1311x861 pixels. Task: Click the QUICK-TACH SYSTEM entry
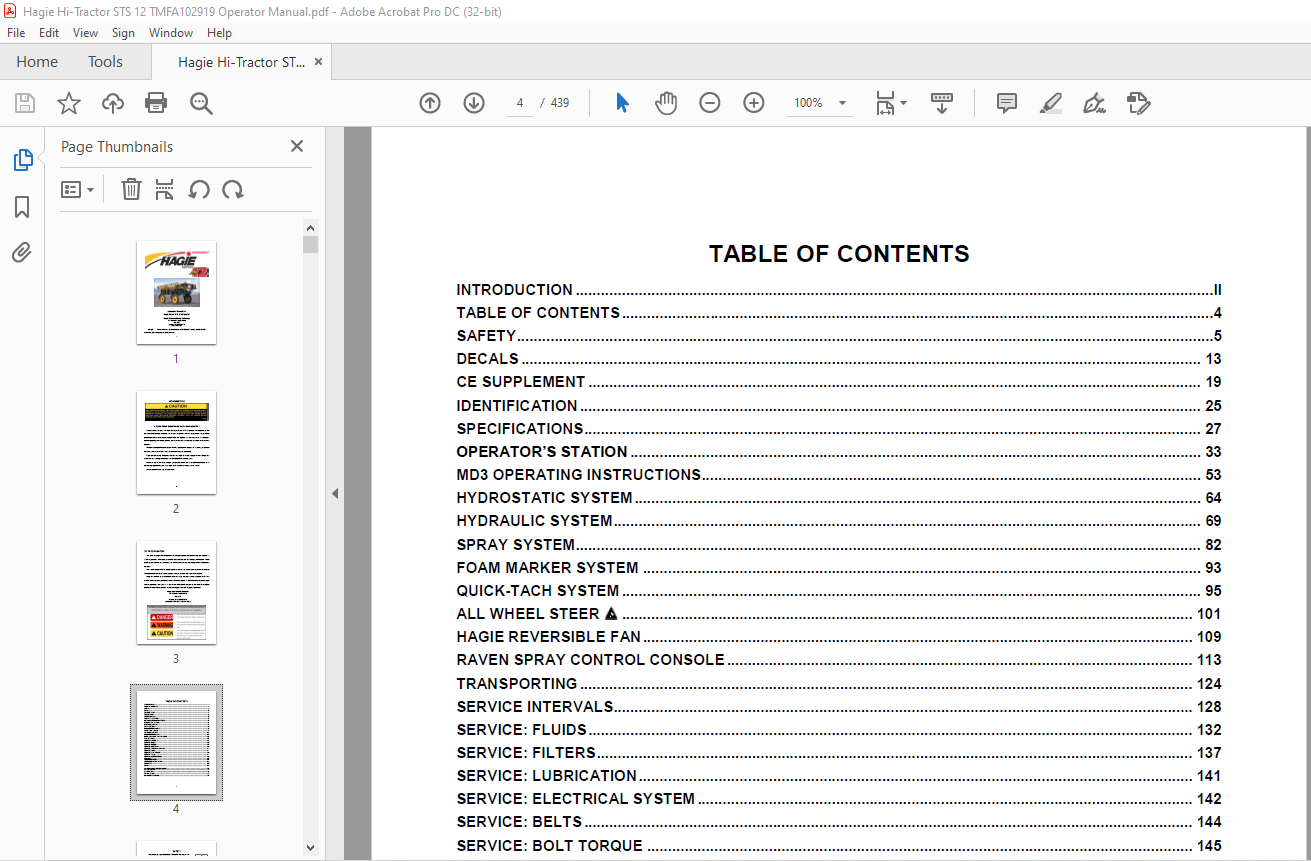click(x=839, y=591)
